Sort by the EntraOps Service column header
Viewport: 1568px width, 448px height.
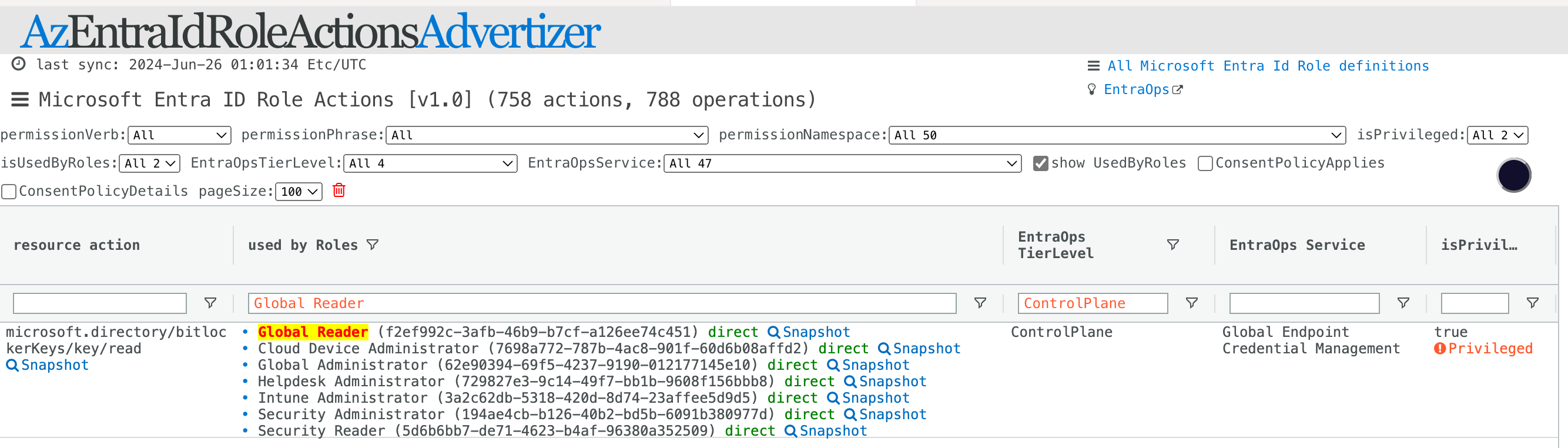click(1297, 245)
